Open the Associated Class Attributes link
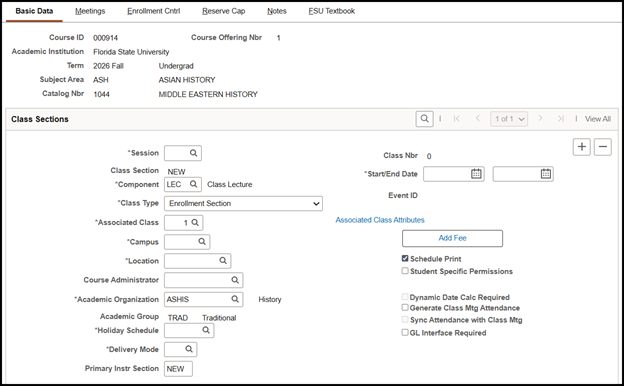The width and height of the screenshot is (624, 386). pos(380,220)
